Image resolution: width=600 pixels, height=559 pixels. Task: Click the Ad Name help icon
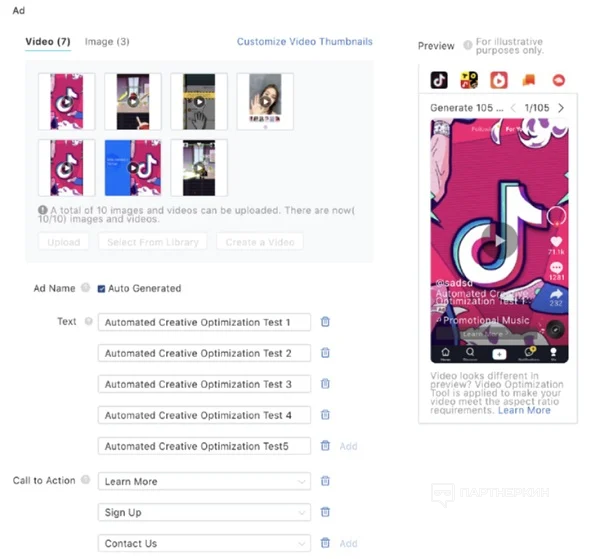pos(86,287)
